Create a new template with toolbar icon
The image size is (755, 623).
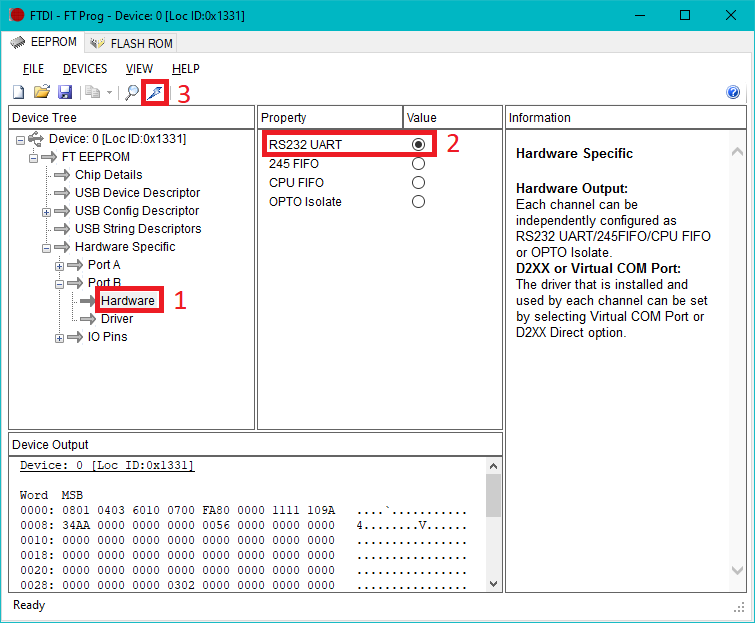point(19,92)
